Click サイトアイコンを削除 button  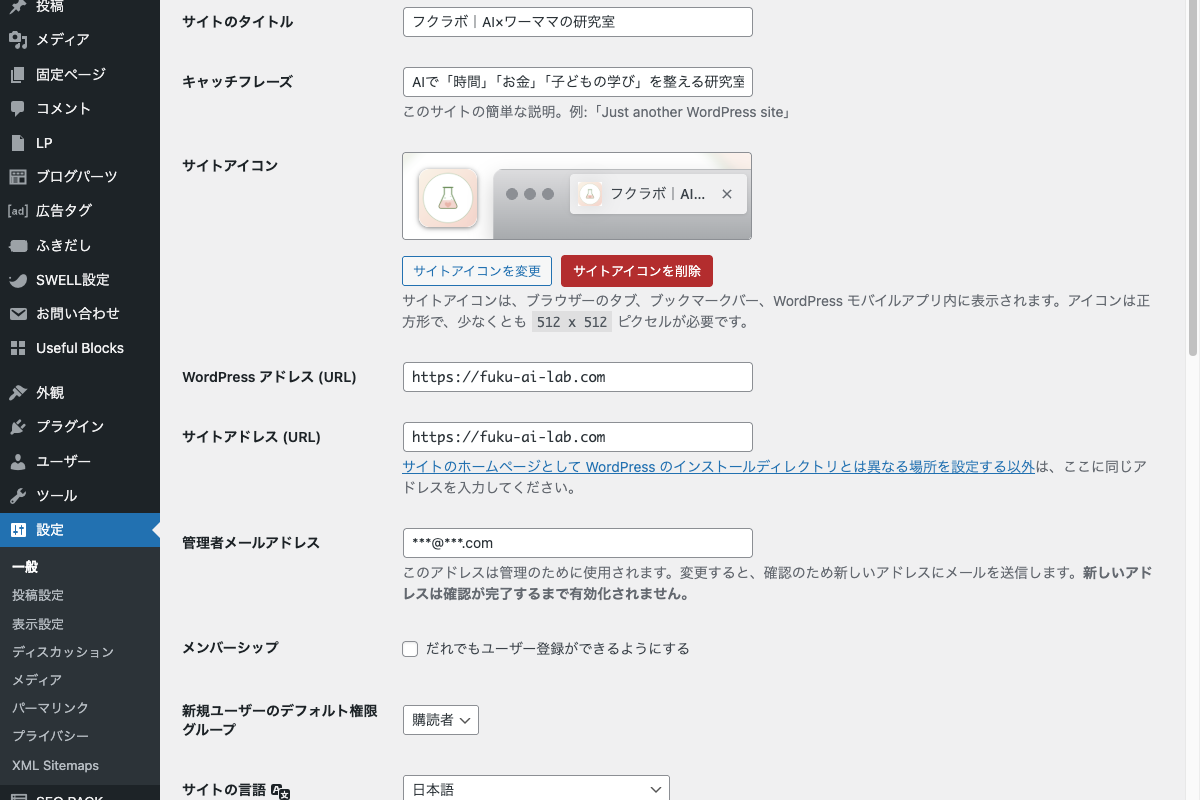(x=637, y=271)
